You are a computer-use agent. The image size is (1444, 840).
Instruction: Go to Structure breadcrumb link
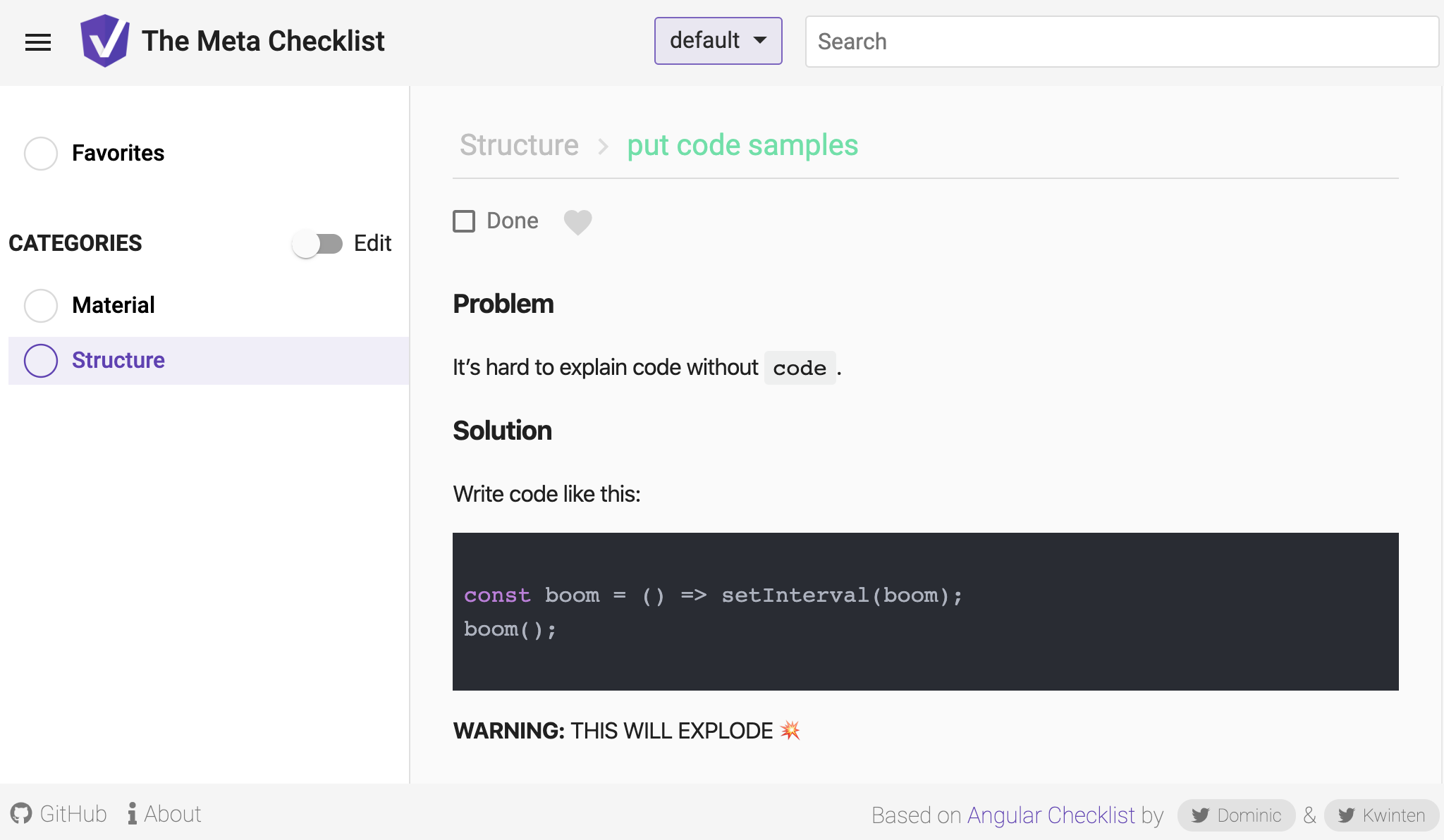coord(519,145)
